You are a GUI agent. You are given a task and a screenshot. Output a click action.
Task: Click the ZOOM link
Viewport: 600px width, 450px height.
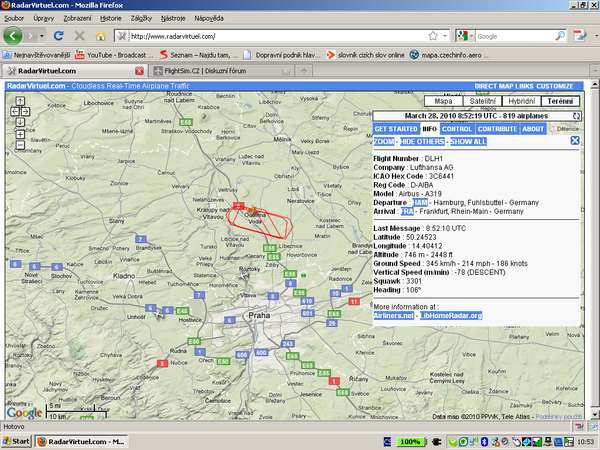click(x=384, y=142)
